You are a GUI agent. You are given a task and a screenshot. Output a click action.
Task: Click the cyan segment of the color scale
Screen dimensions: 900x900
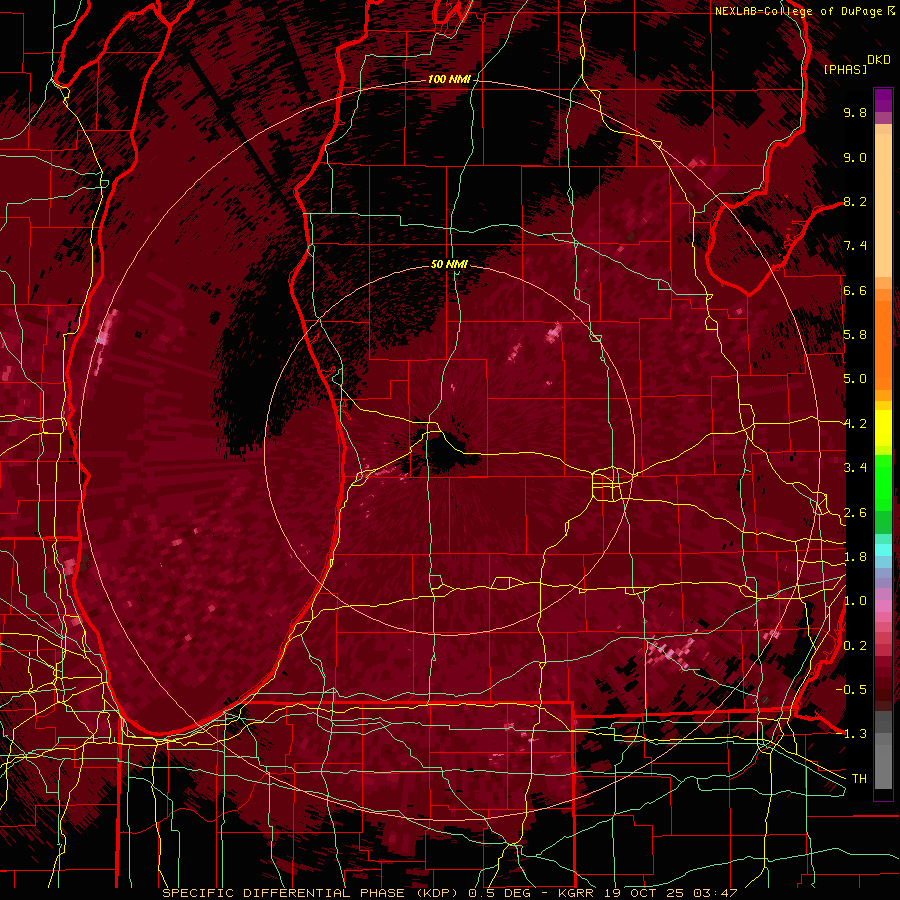[883, 550]
